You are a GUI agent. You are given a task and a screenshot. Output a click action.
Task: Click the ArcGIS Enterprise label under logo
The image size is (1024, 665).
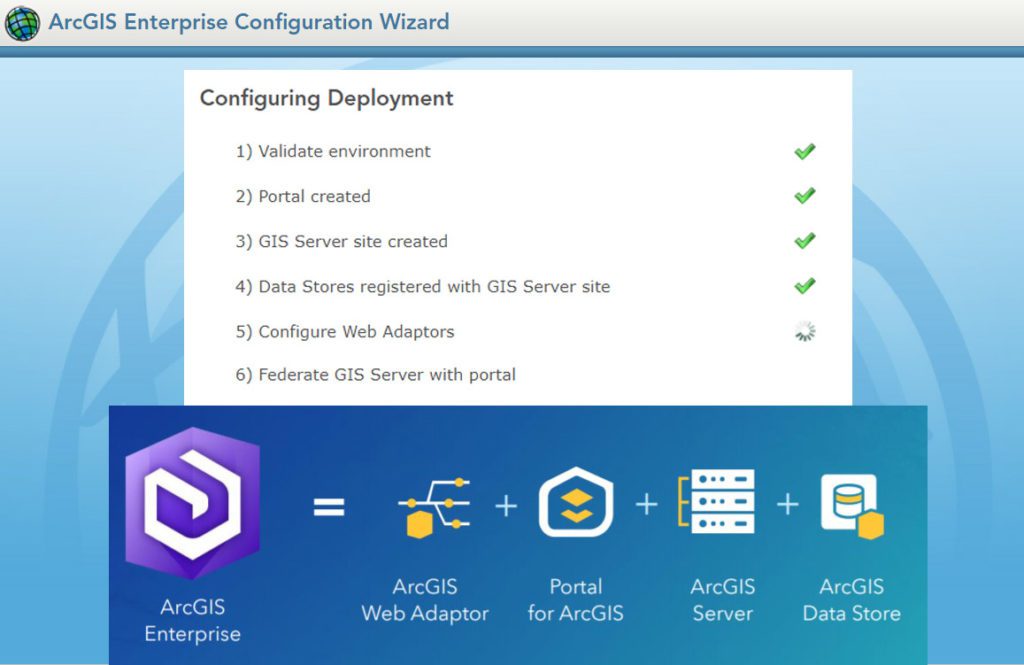pos(193,621)
